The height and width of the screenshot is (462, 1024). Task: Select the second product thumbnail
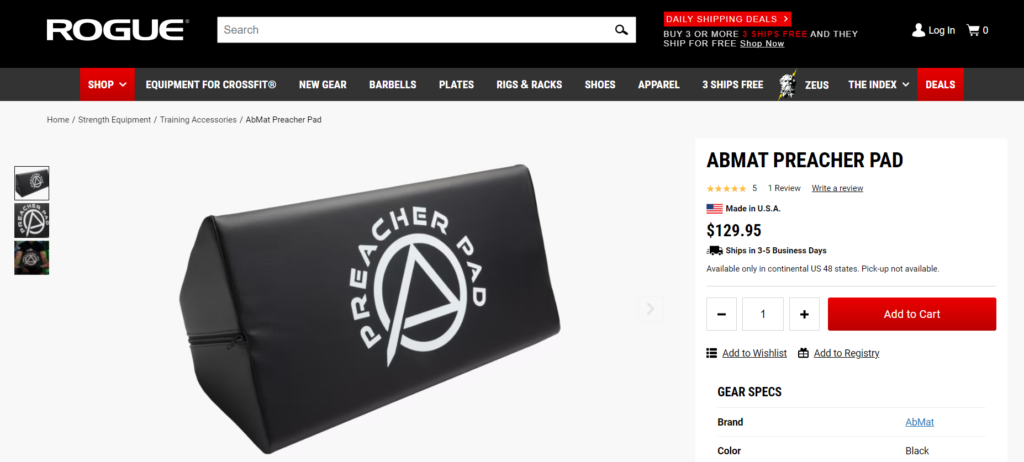click(31, 220)
